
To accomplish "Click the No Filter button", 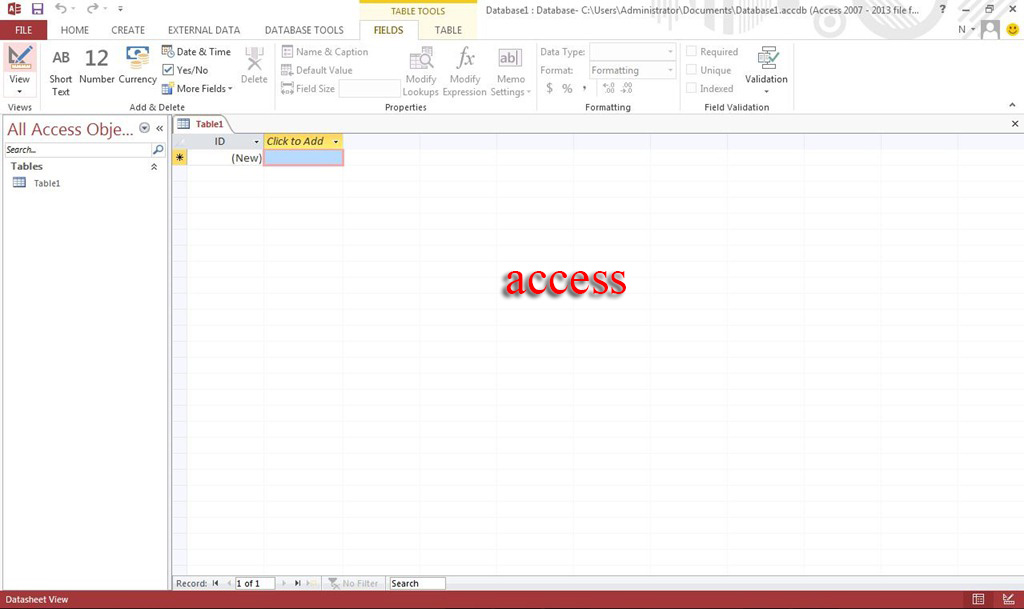I will click(x=353, y=584).
